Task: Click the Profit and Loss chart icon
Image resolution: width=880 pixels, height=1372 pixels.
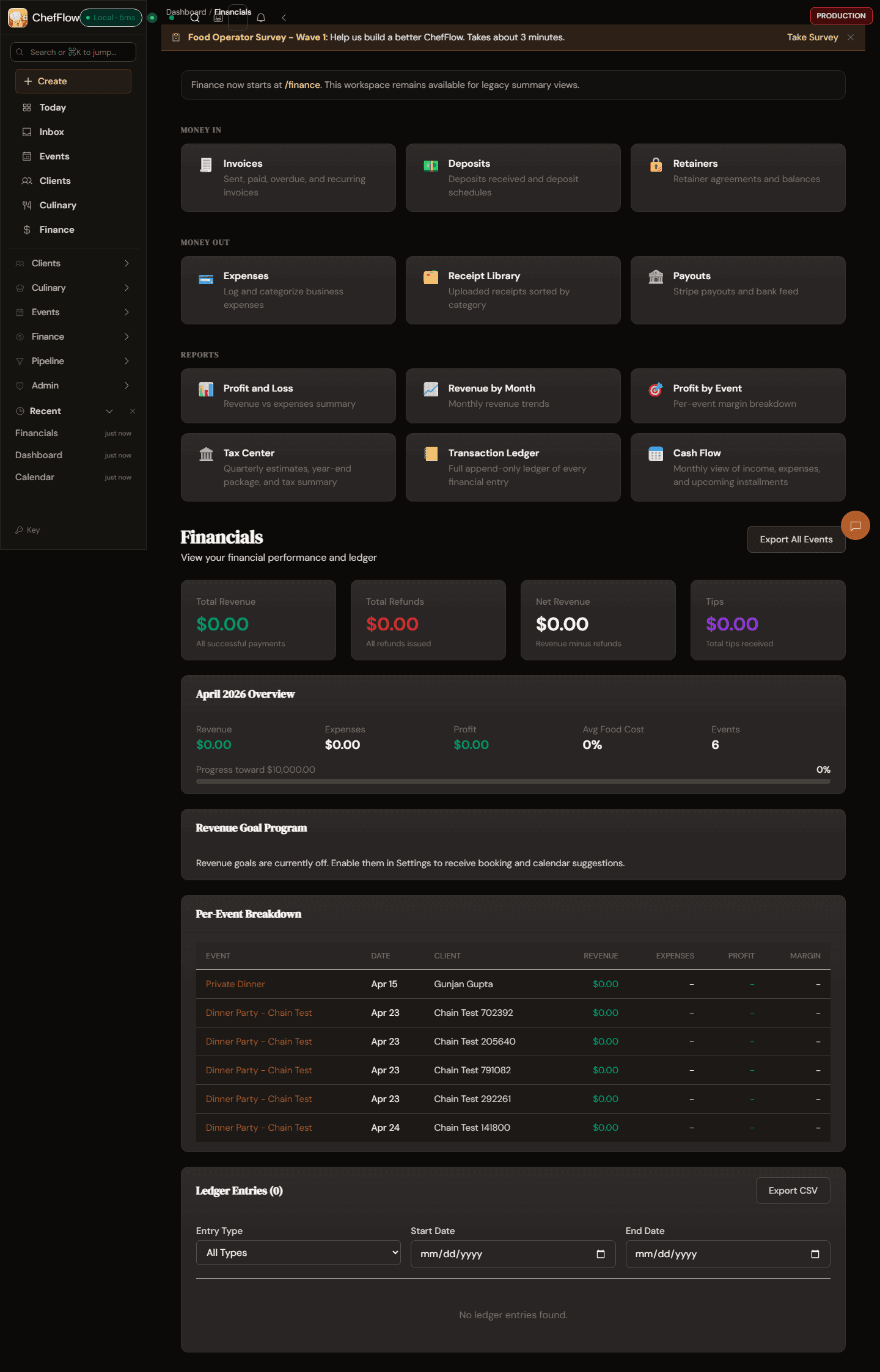Action: [206, 389]
